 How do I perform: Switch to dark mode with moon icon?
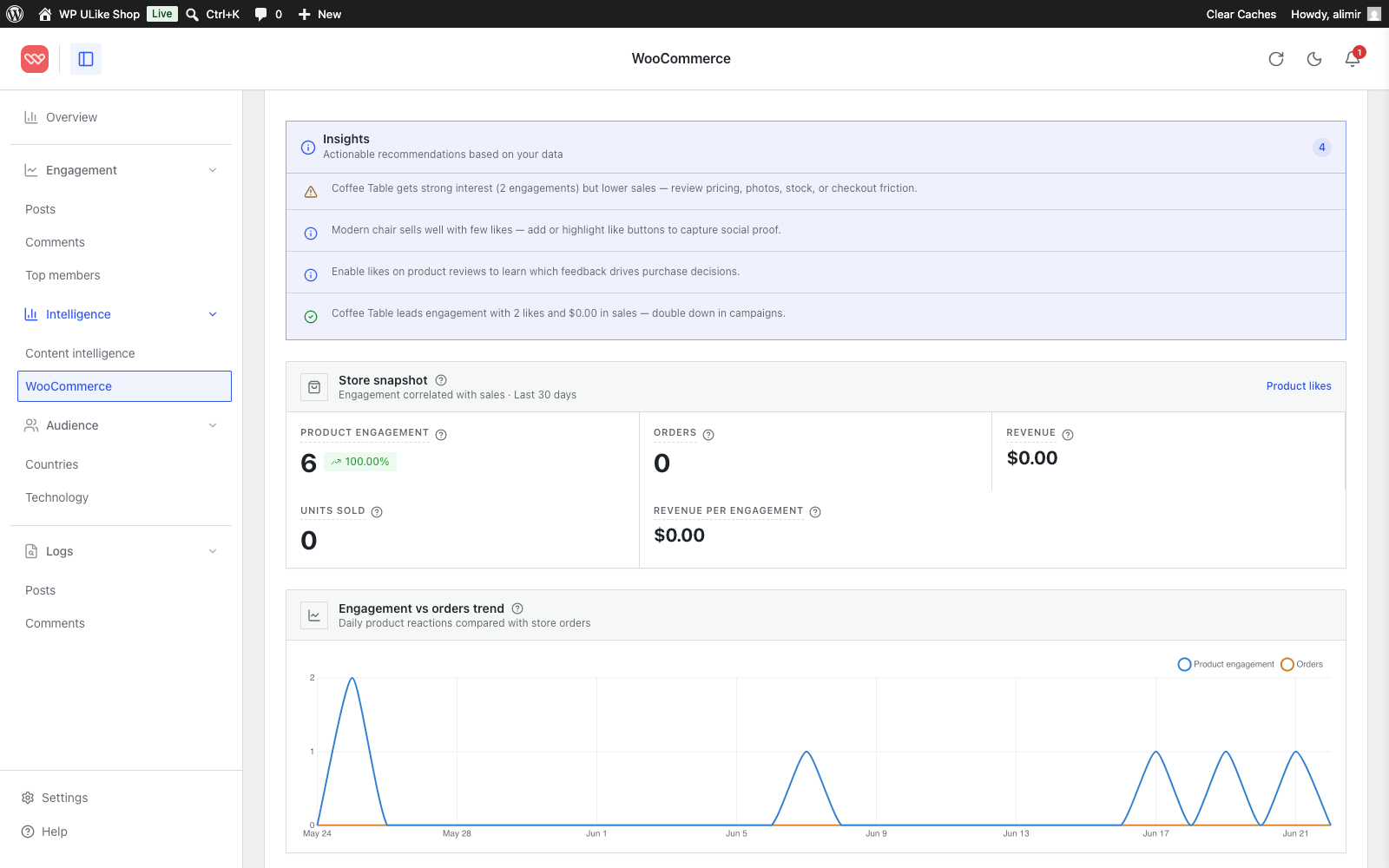click(1314, 59)
